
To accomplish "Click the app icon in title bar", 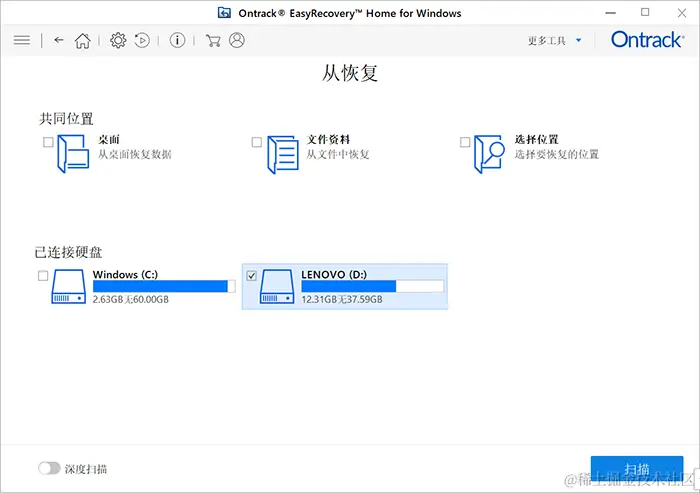I will (x=224, y=13).
